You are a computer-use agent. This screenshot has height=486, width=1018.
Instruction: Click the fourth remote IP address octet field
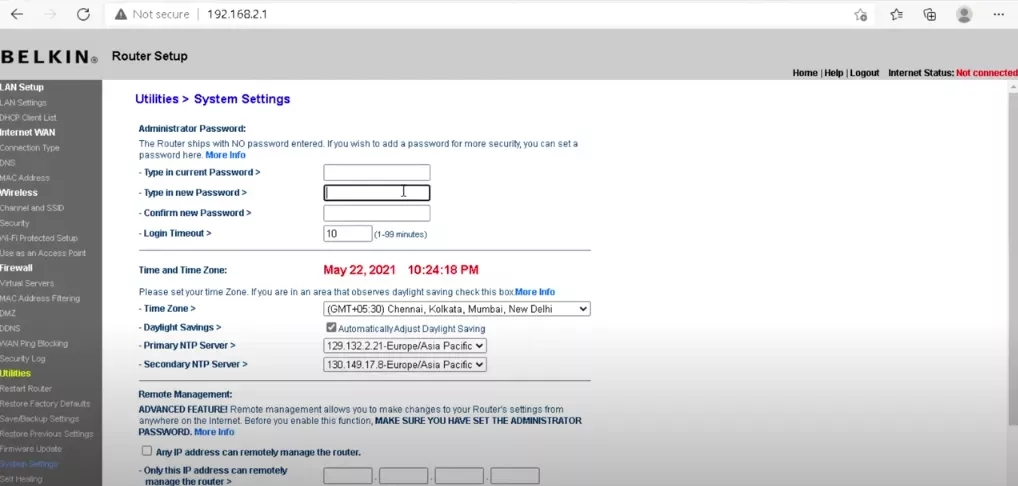(x=515, y=476)
